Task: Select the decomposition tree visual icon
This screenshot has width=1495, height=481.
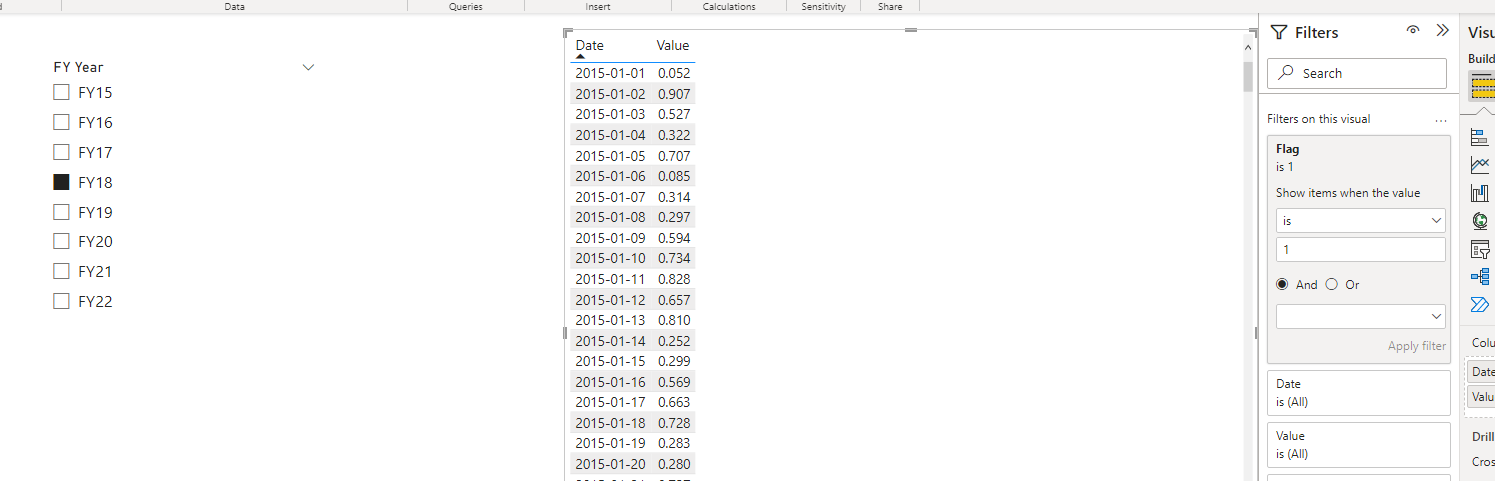Action: pos(1480,277)
